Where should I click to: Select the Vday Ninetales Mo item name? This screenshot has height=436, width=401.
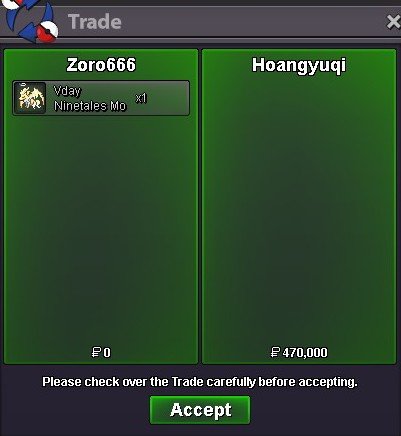(90, 98)
